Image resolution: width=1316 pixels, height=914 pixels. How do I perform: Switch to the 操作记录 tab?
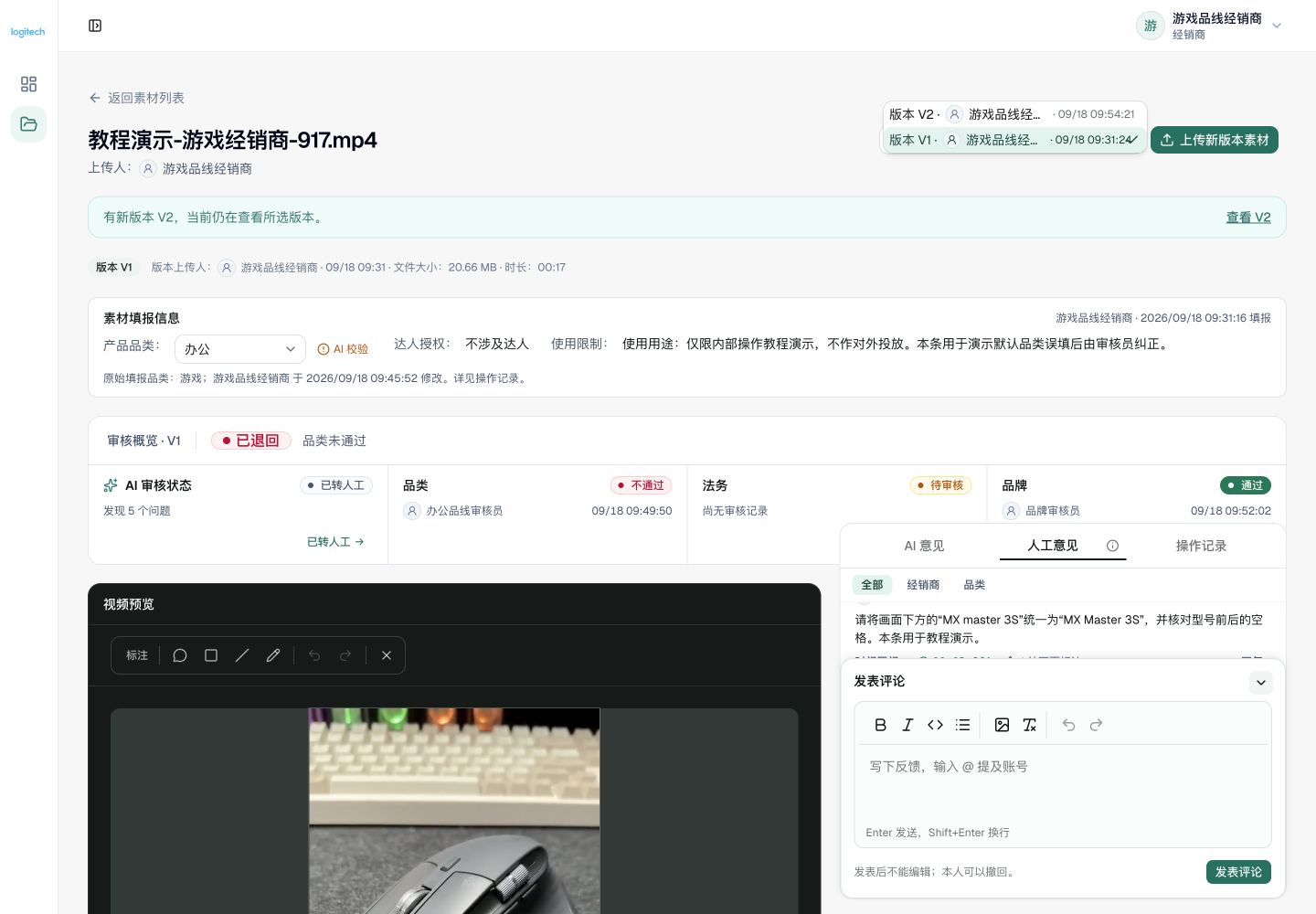click(1201, 546)
